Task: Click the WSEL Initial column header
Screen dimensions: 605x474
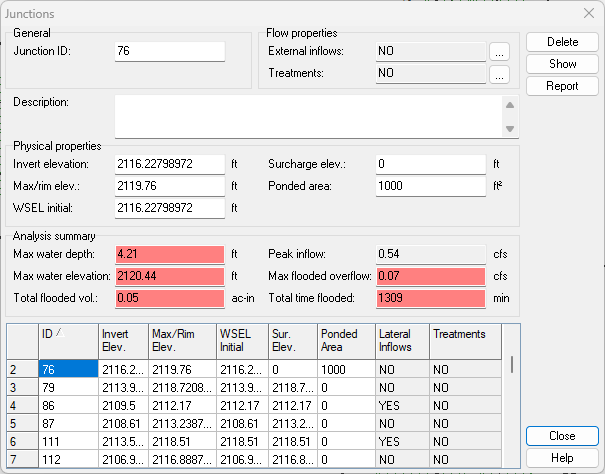Action: click(x=242, y=342)
